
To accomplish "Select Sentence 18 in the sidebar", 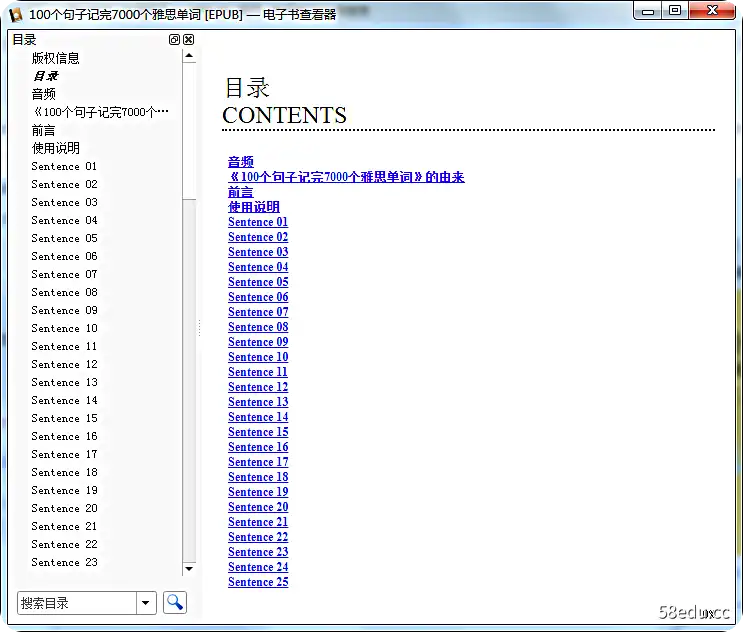I will 64,472.
